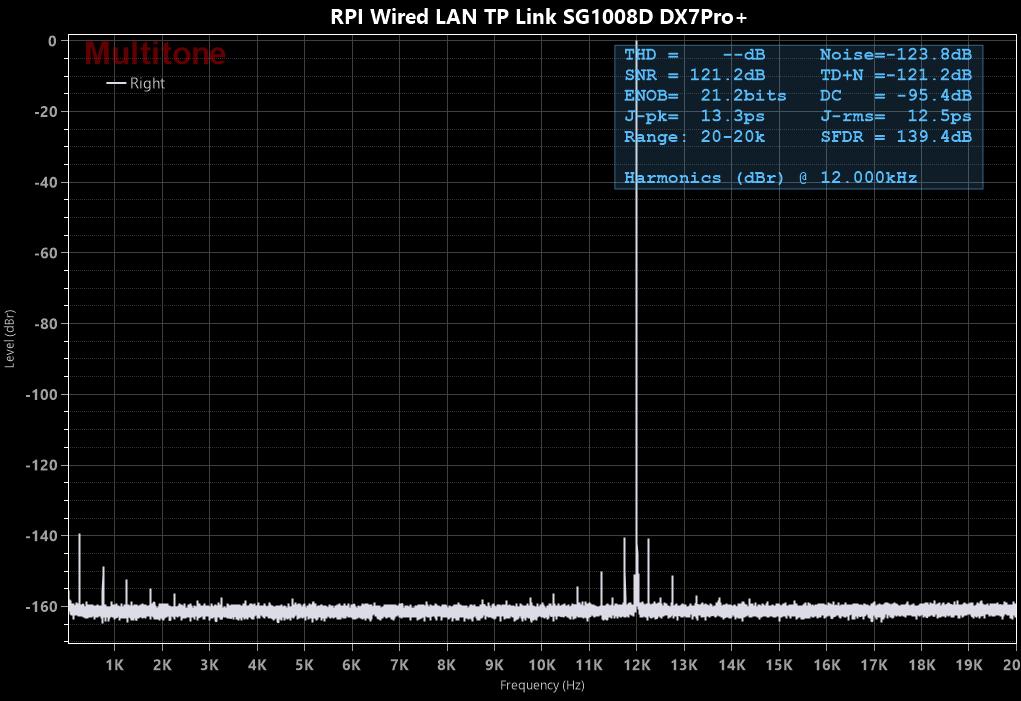The width and height of the screenshot is (1021, 701).
Task: Click the 12K tick on frequency axis
Action: pyautogui.click(x=637, y=665)
